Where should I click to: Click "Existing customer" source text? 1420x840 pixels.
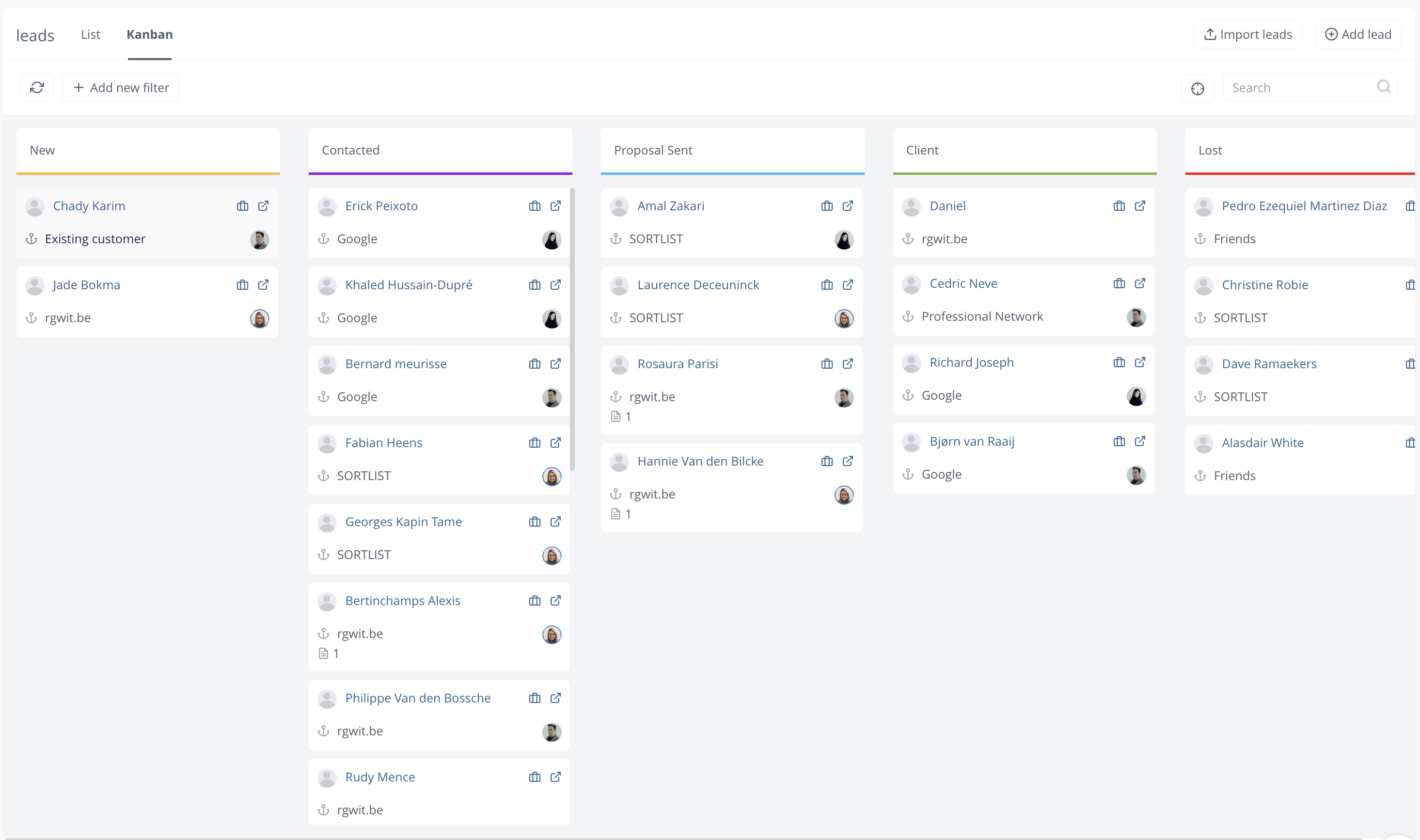click(x=95, y=239)
